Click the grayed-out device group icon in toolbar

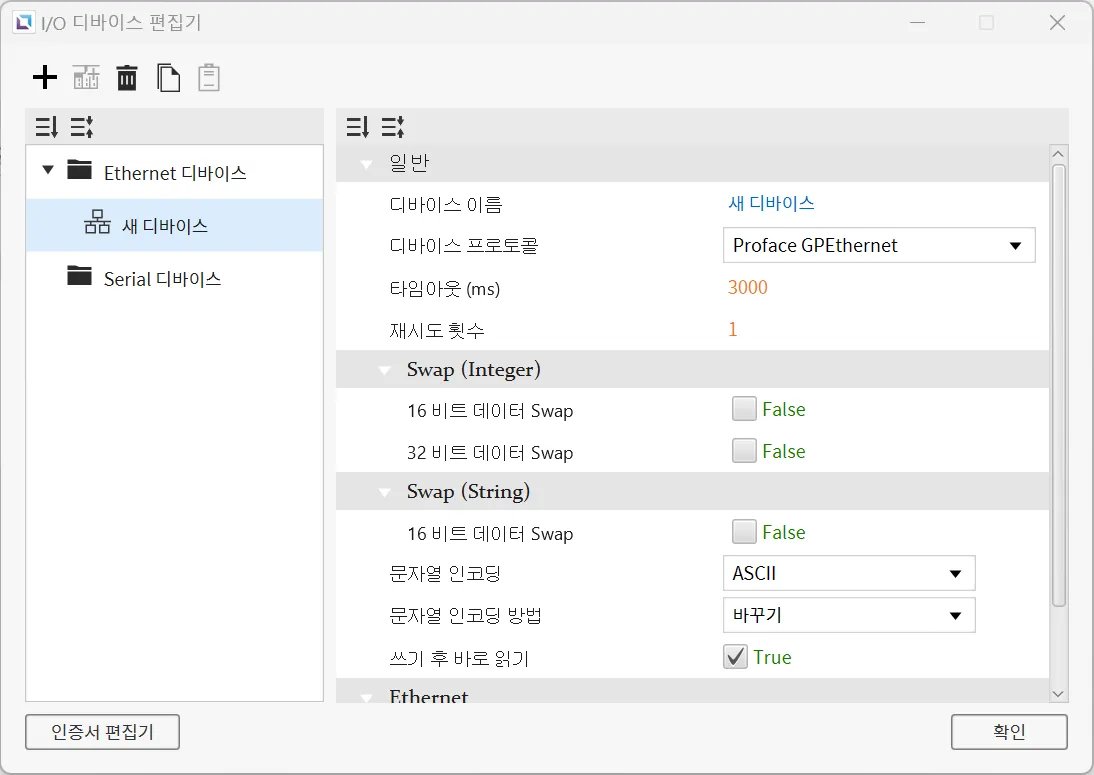tap(86, 78)
